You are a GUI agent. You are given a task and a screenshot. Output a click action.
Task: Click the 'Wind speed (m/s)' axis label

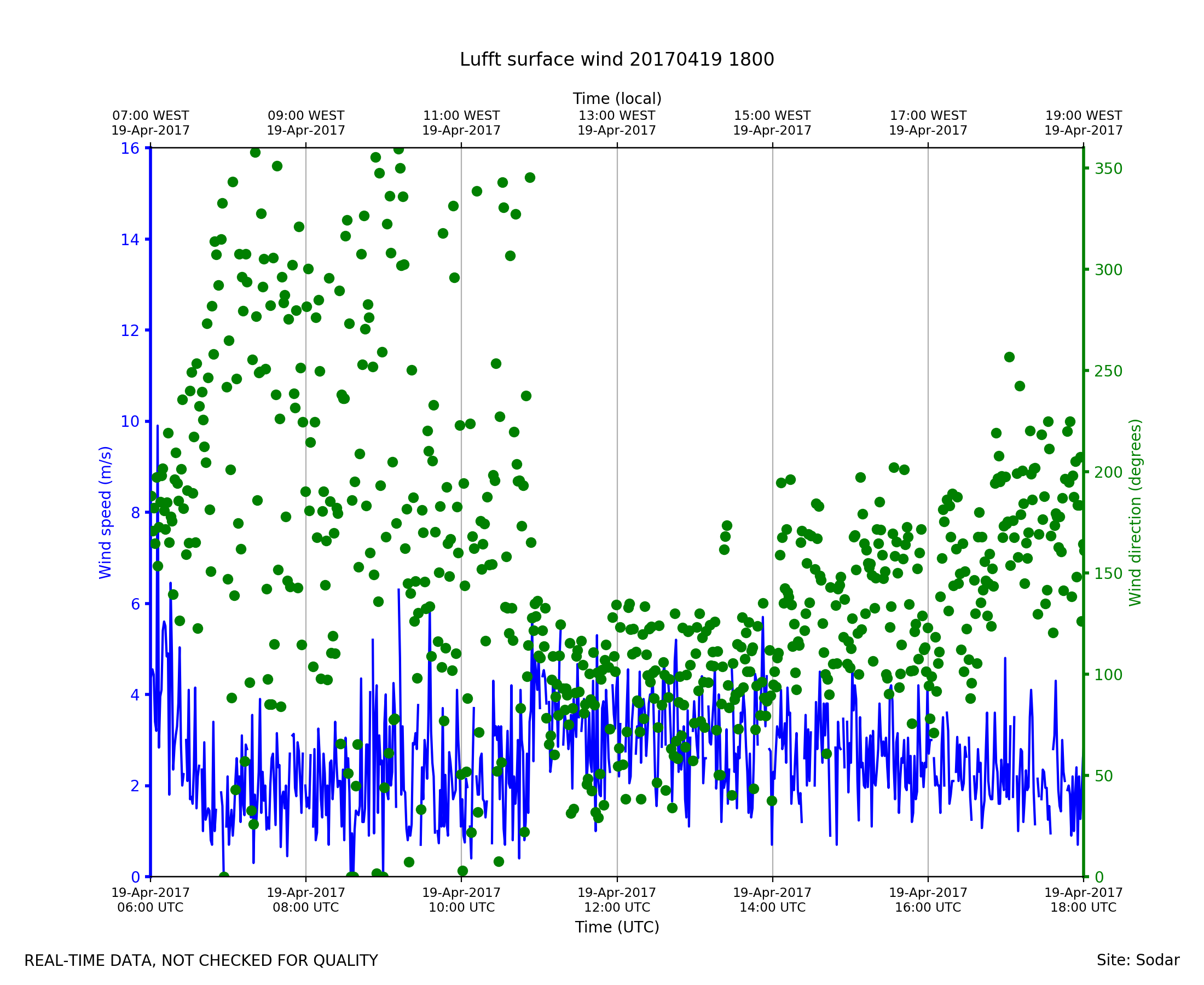106,512
